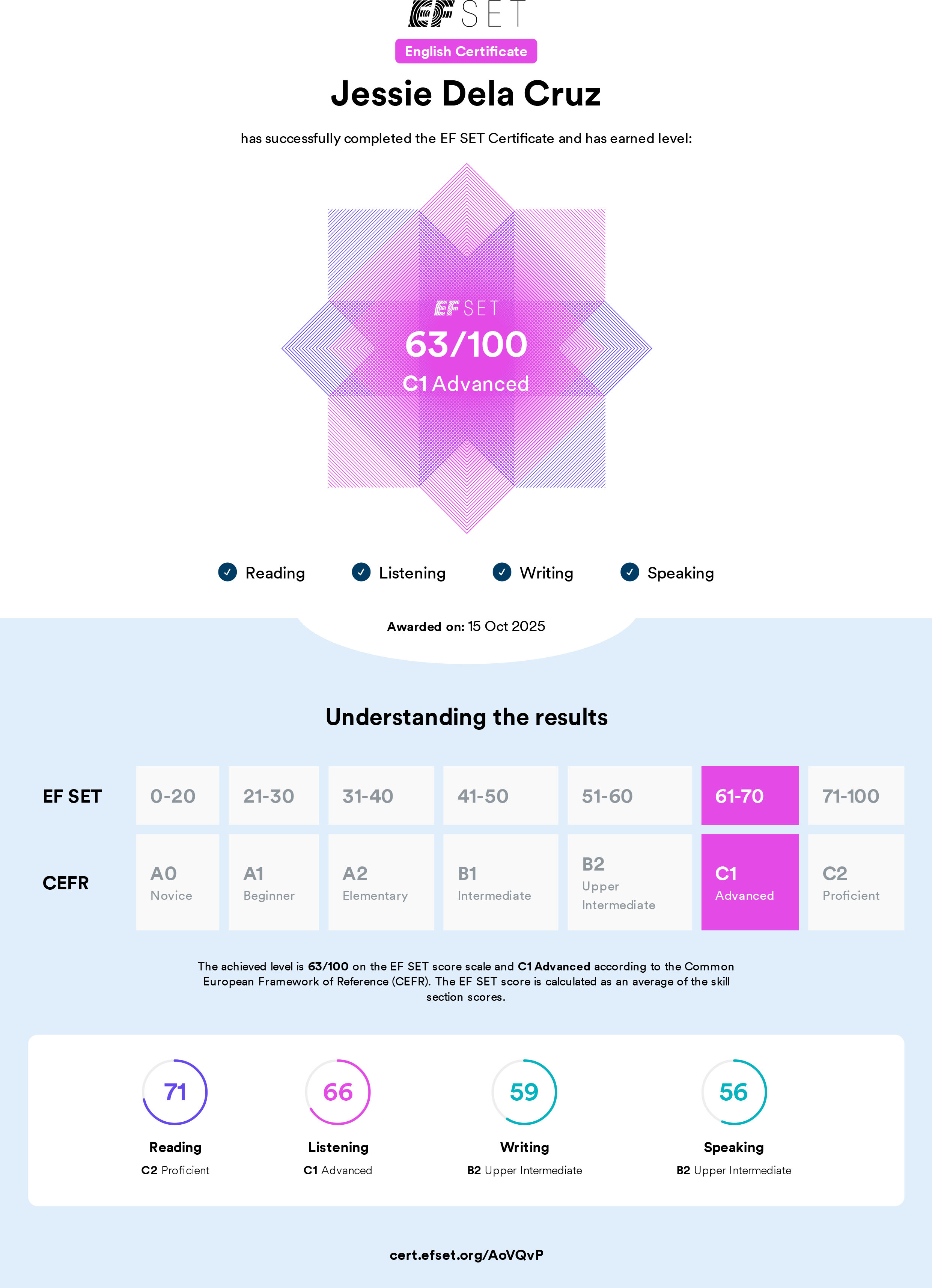Click the 63/100 score badge emblem
Image resolution: width=932 pixels, height=1288 pixels.
[466, 348]
